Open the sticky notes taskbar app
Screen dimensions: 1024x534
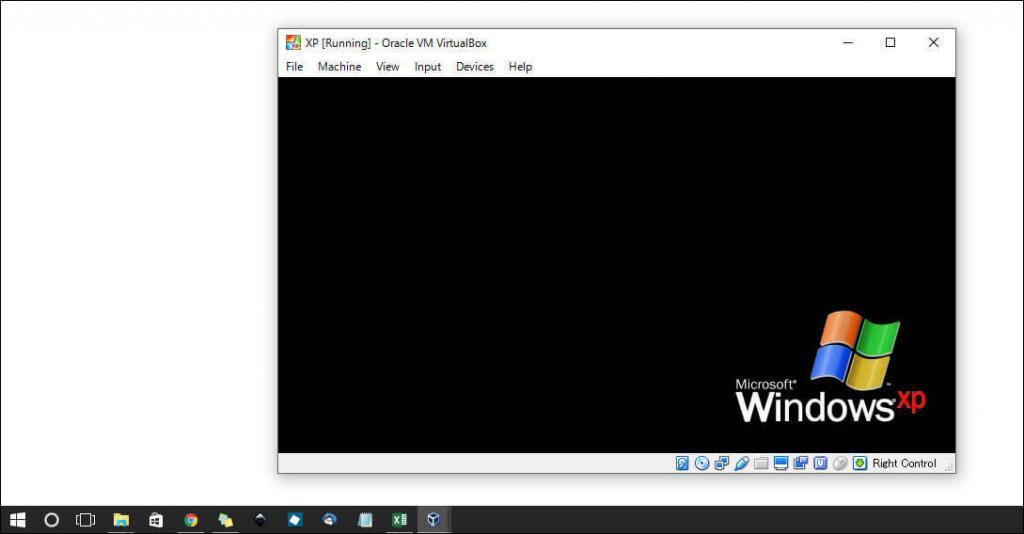pos(225,520)
